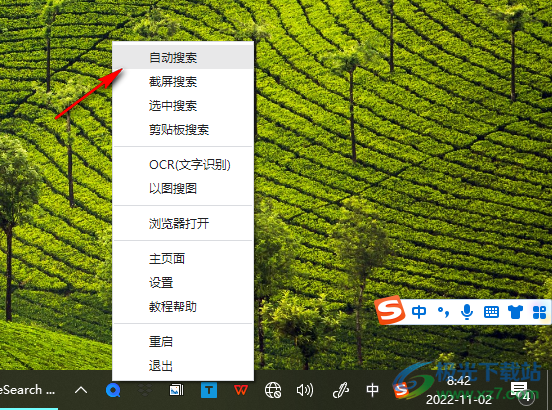The image size is (552, 410).
Task: Select 剪贴板搜索 option
Action: (x=183, y=130)
